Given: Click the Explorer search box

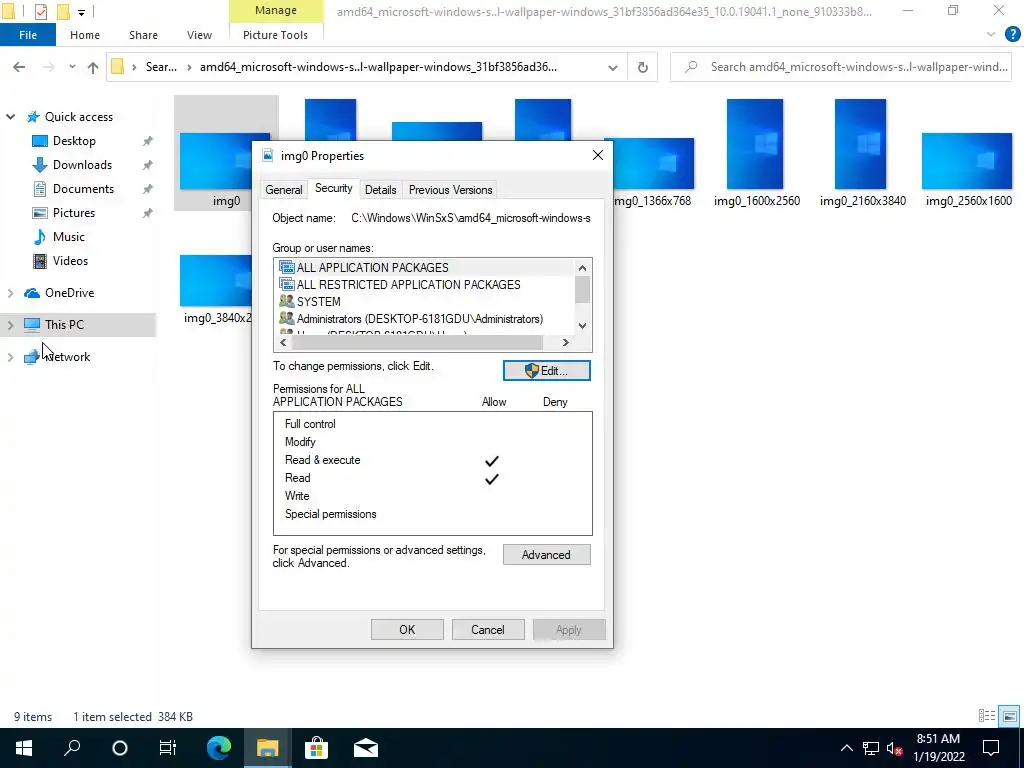Looking at the screenshot, I should point(842,67).
